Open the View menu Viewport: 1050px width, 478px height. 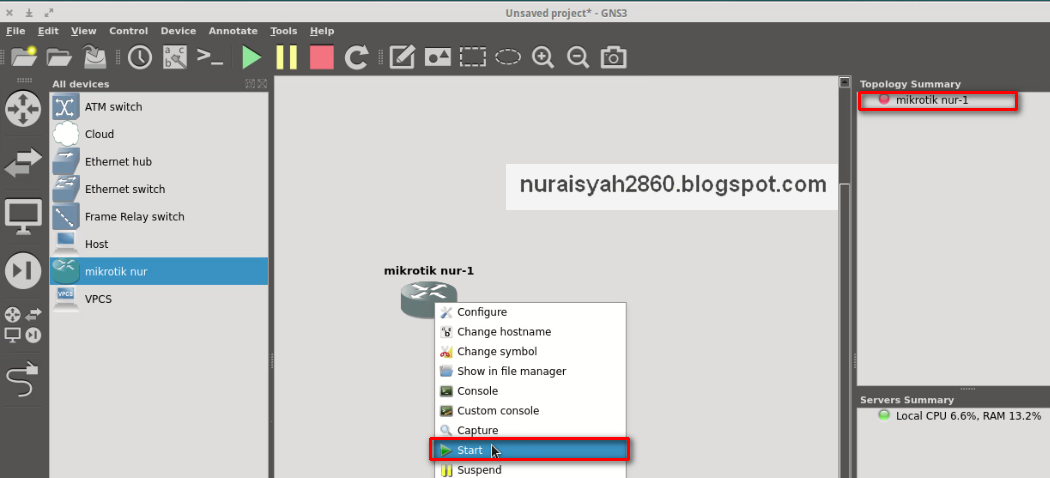pos(84,31)
